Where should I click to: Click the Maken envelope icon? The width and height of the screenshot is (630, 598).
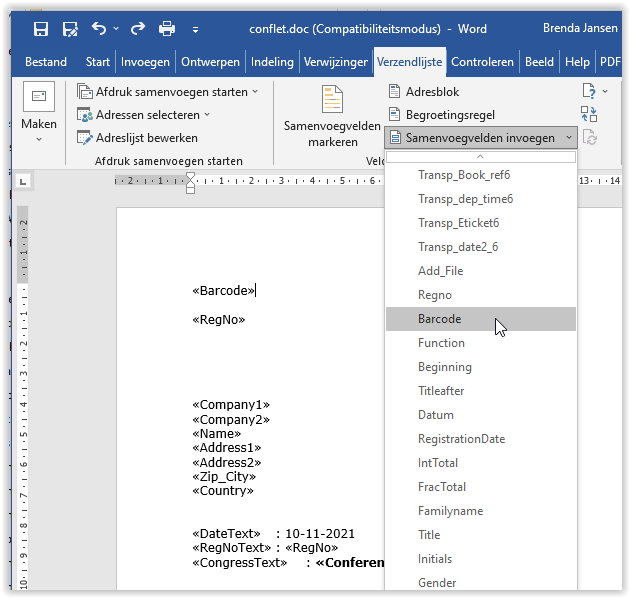[x=39, y=96]
